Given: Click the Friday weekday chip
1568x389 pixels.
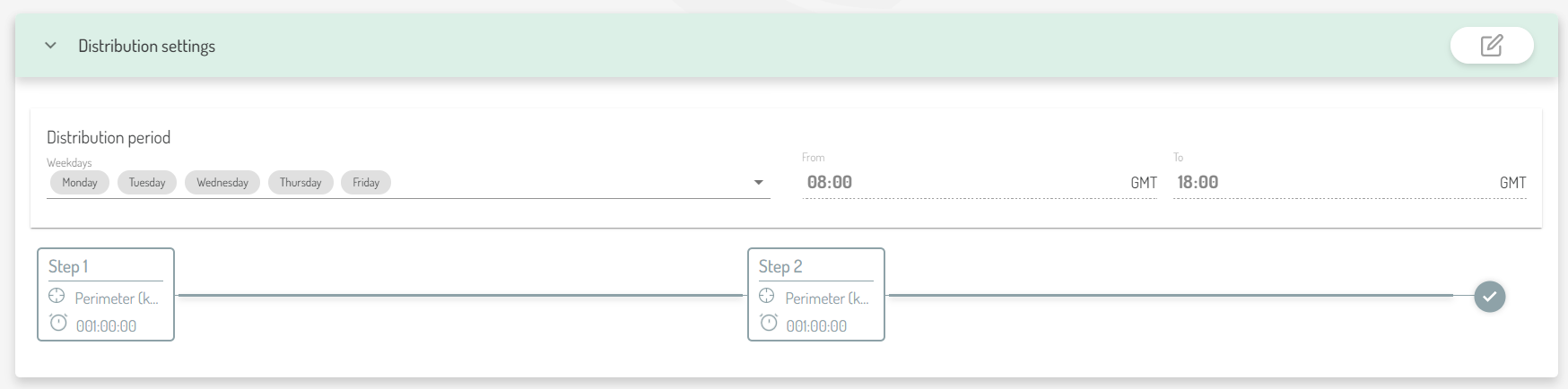Looking at the screenshot, I should [x=366, y=183].
